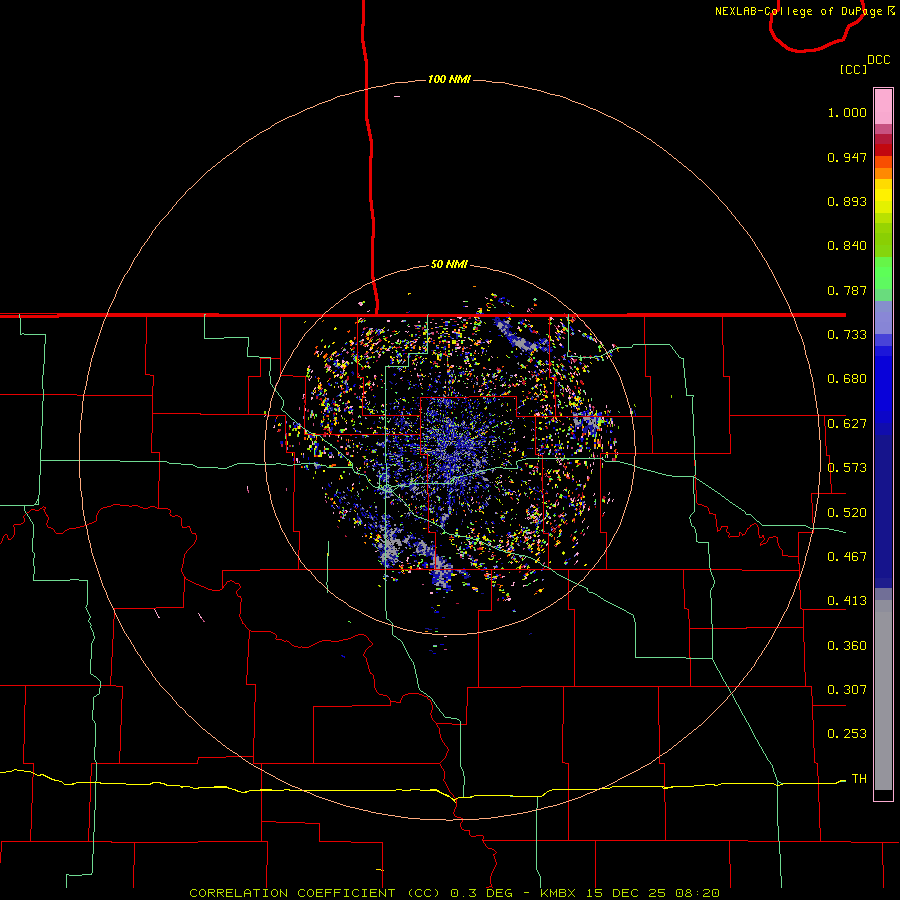The height and width of the screenshot is (900, 900).
Task: Select the 0.733 legend value
Action: (x=847, y=335)
